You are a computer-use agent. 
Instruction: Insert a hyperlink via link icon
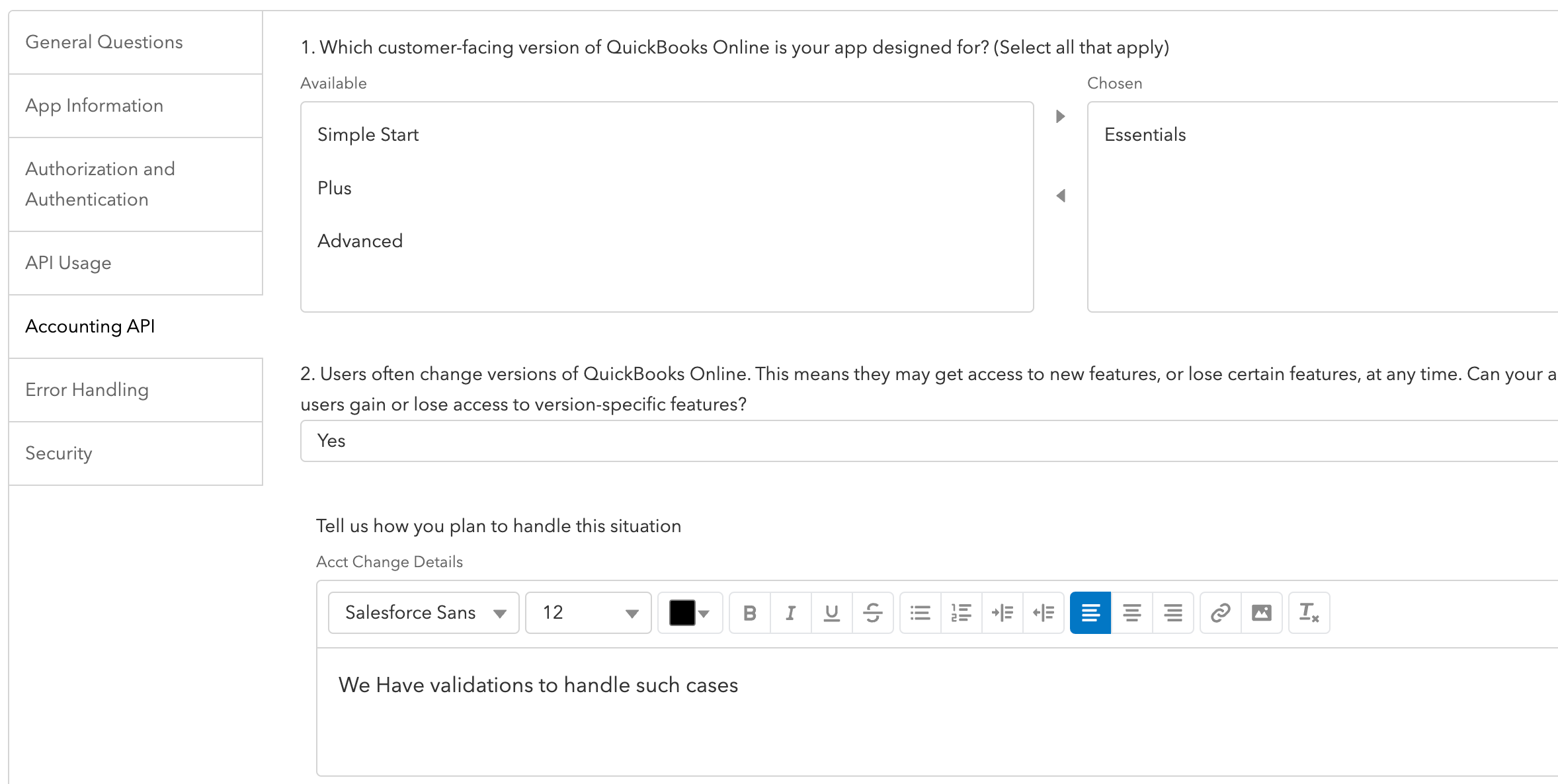1221,613
